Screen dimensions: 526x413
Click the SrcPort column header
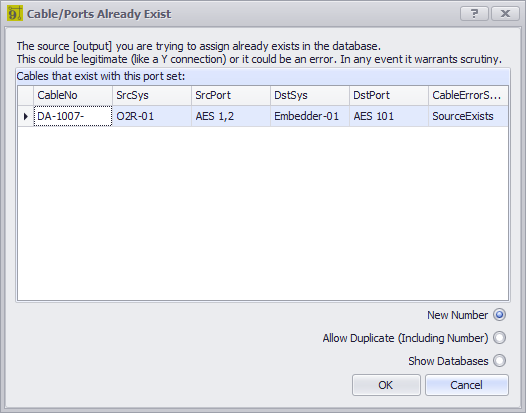coord(231,95)
